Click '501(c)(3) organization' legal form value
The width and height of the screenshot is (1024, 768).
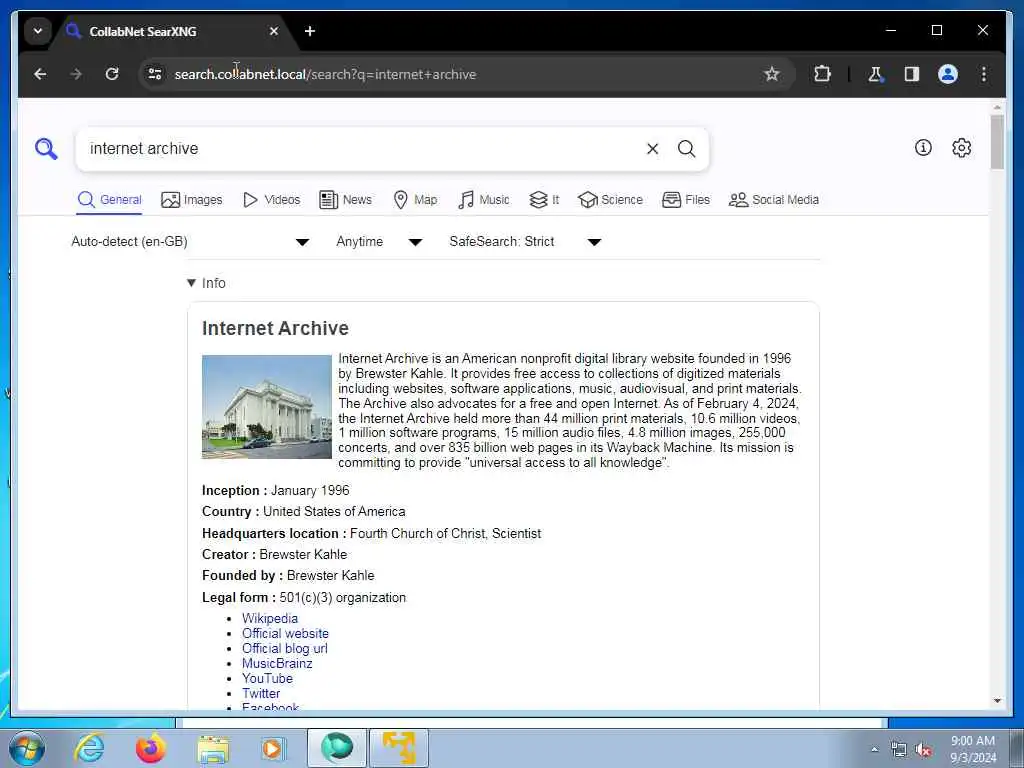[x=343, y=598]
